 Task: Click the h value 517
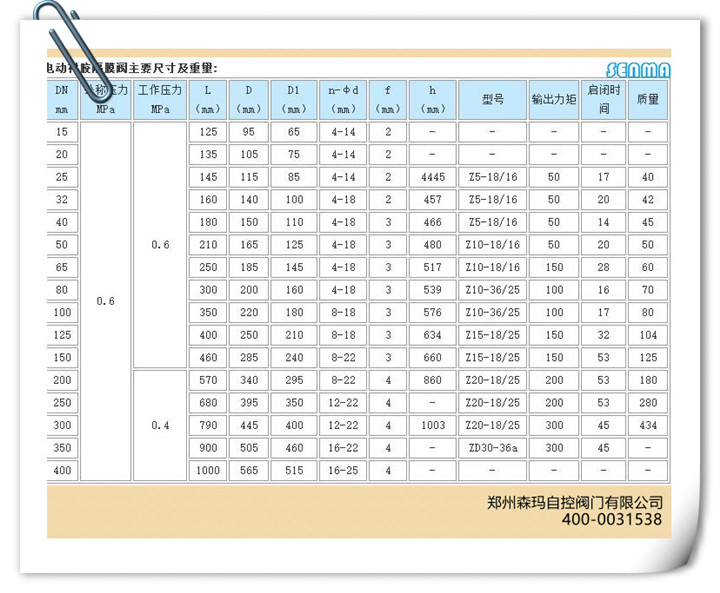pyautogui.click(x=433, y=267)
